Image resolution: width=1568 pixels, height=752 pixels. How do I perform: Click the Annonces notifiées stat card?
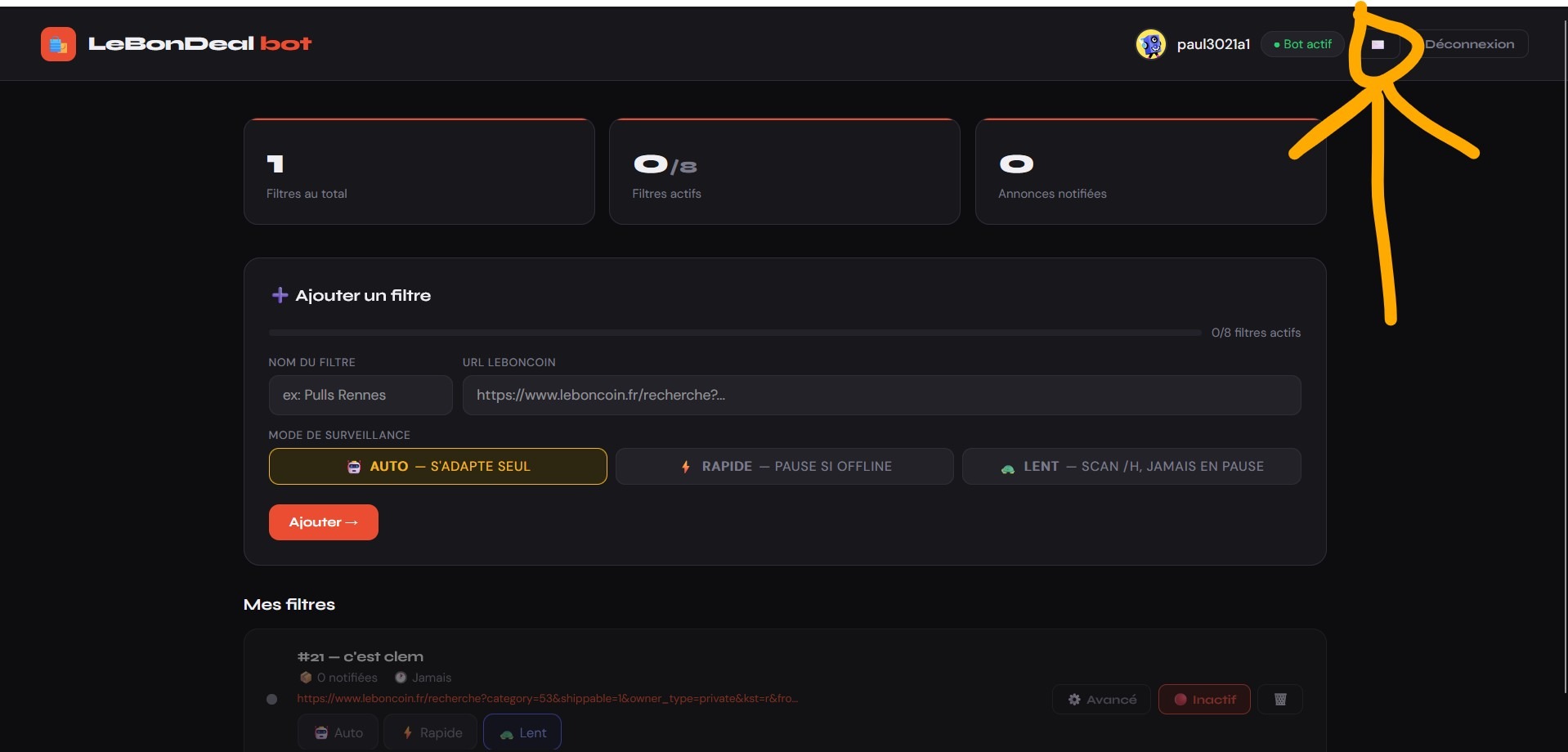click(x=1151, y=172)
